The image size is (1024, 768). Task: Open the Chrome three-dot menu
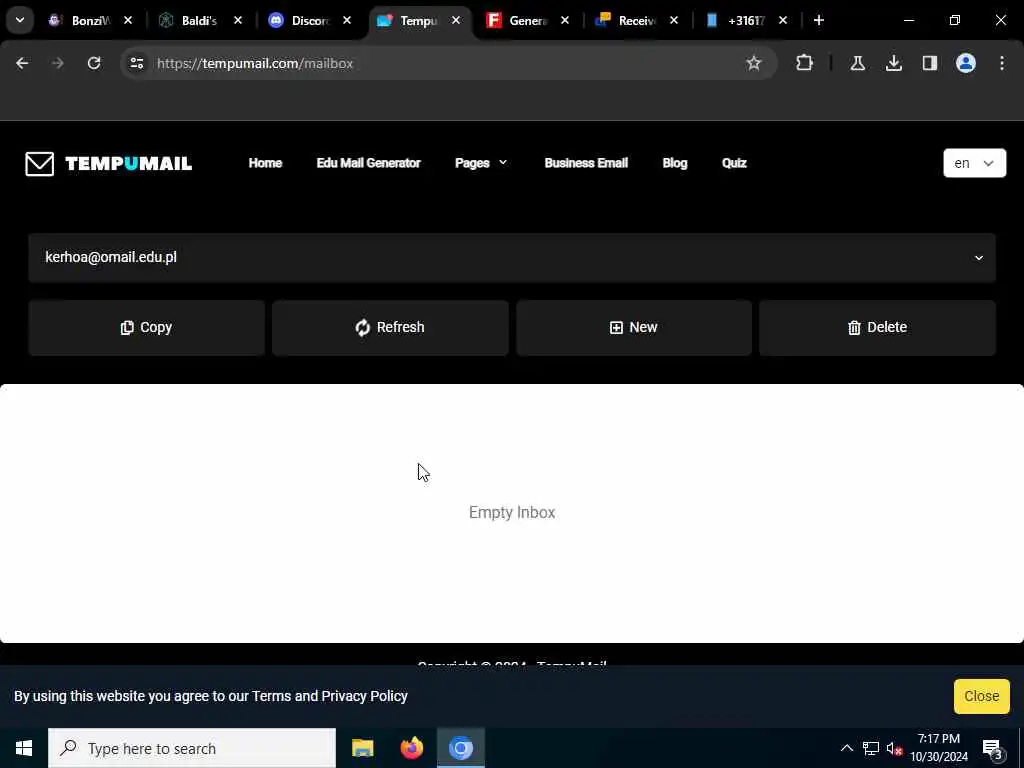point(1002,63)
